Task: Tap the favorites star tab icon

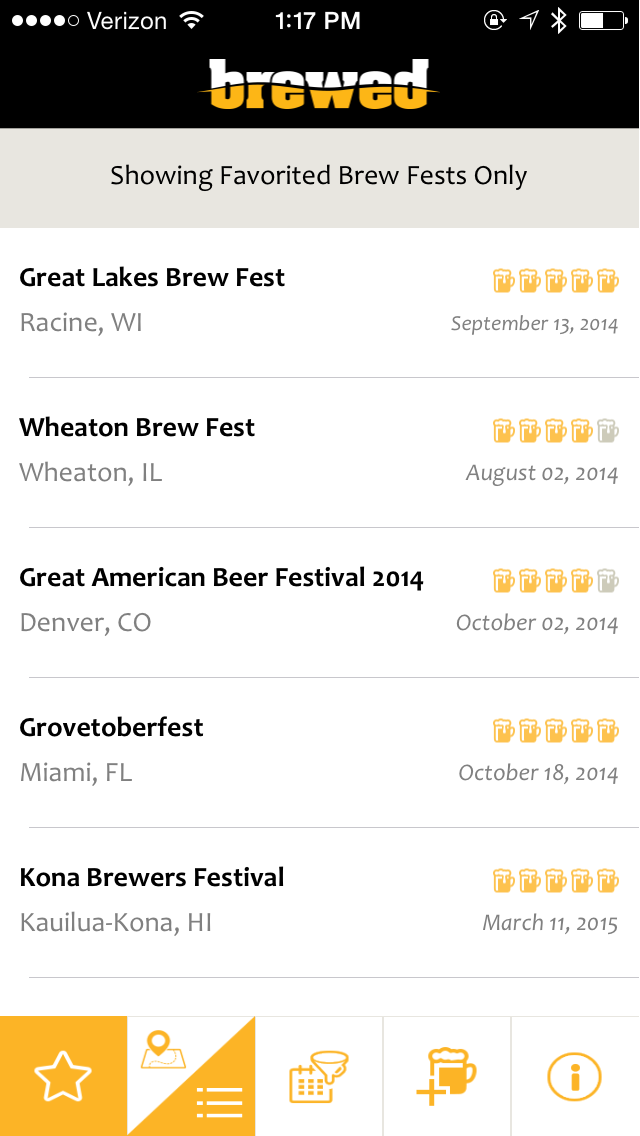Action: pyautogui.click(x=63, y=1076)
